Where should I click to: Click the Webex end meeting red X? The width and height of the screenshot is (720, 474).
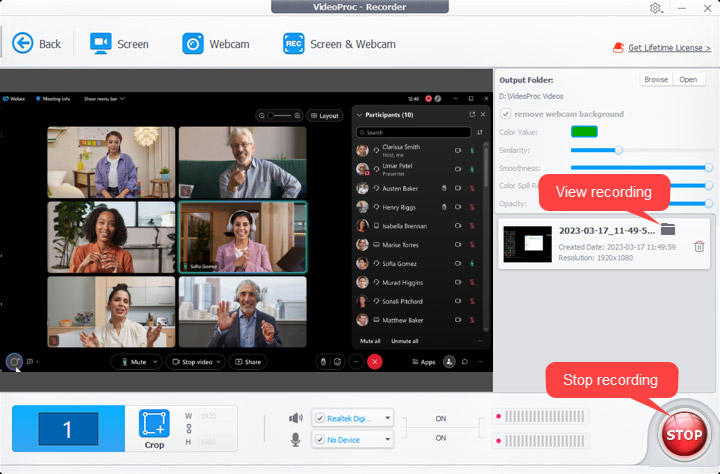pyautogui.click(x=375, y=362)
